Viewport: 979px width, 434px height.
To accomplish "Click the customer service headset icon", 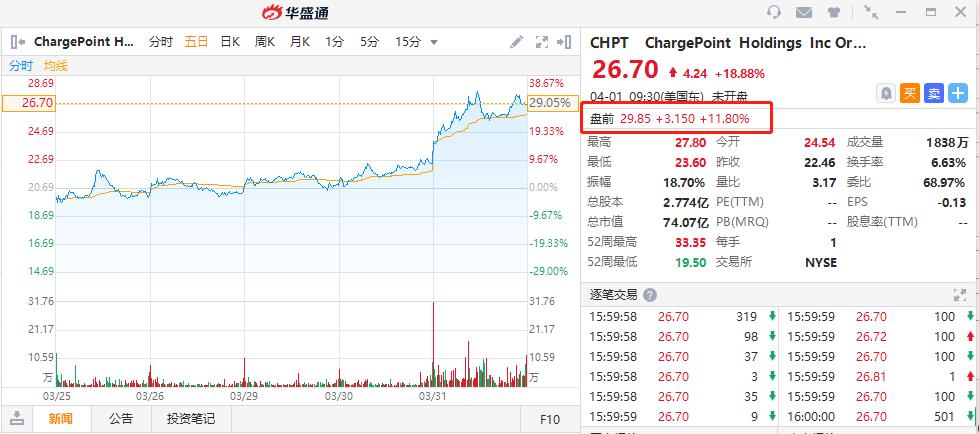I will (773, 13).
